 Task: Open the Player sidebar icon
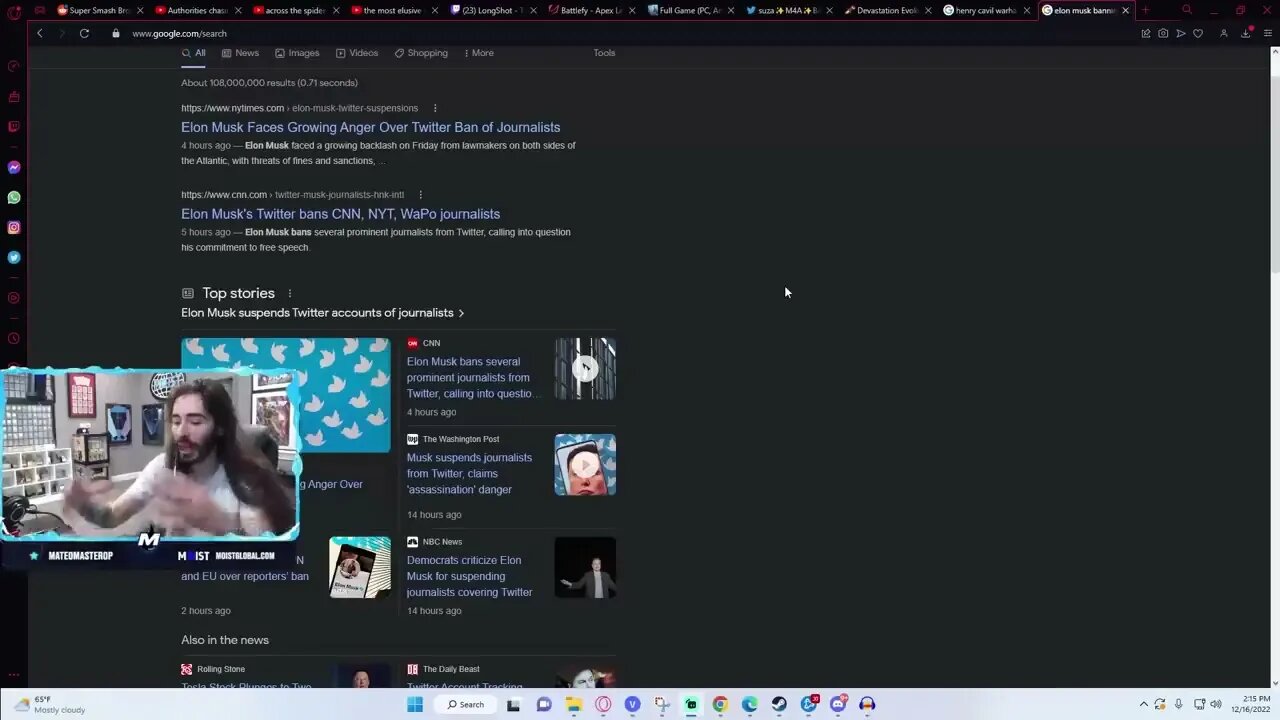click(x=14, y=297)
